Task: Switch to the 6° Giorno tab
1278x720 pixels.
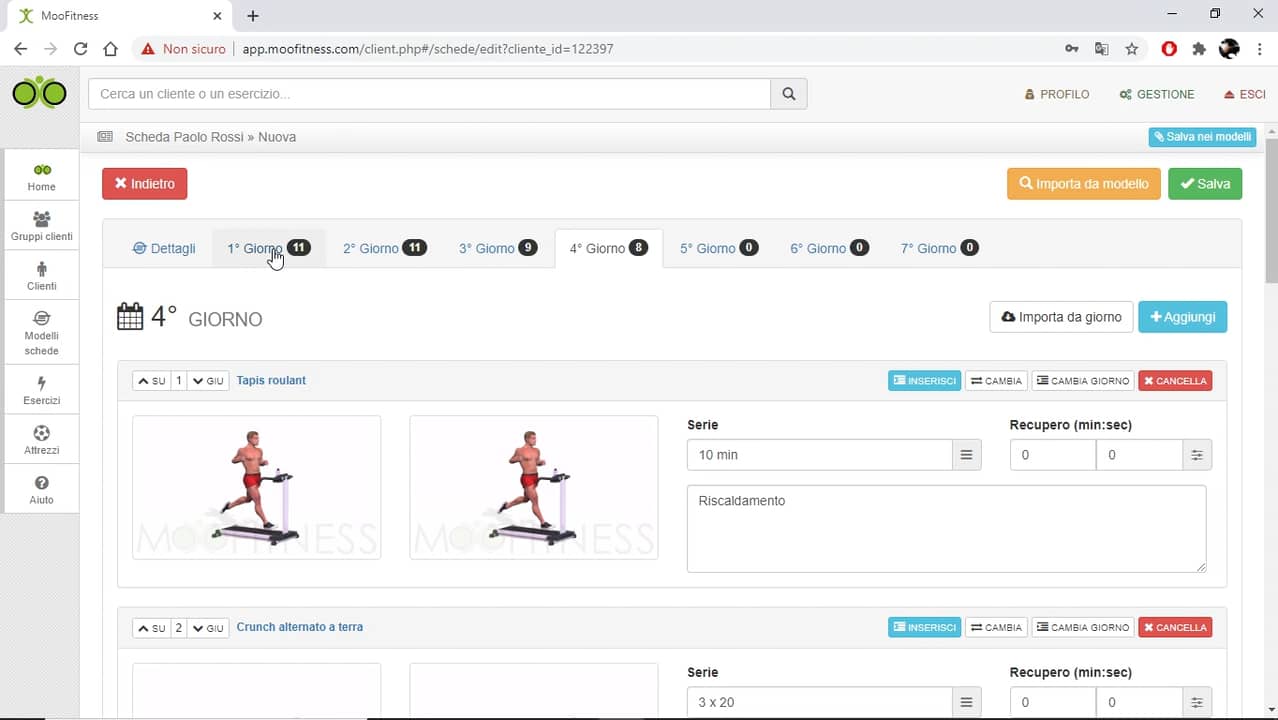Action: (829, 248)
